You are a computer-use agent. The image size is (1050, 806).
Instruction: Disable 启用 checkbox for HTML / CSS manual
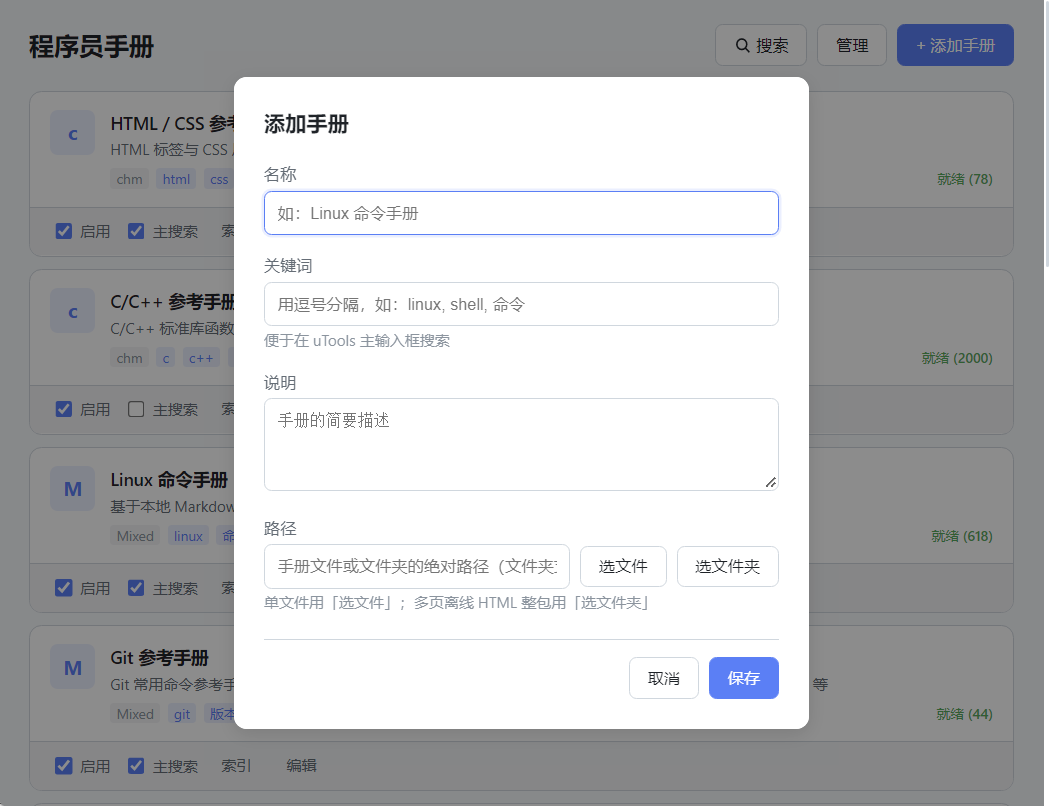pyautogui.click(x=64, y=231)
